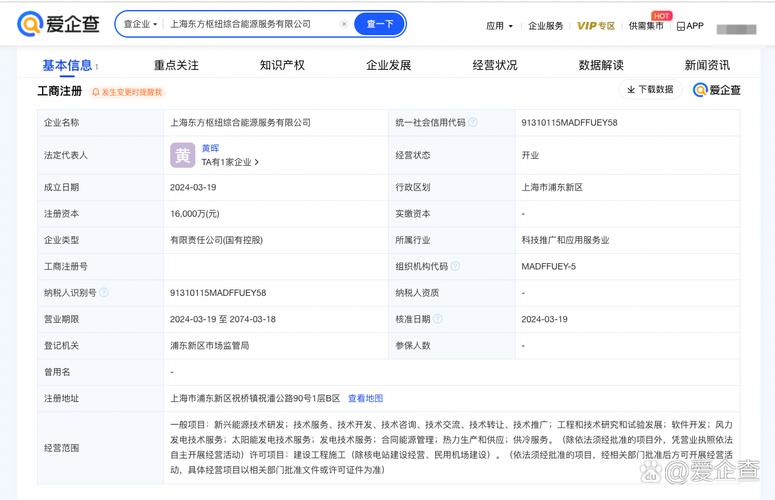Open legal representative 黄晖 profile link
The image size is (775, 500).
tap(210, 148)
